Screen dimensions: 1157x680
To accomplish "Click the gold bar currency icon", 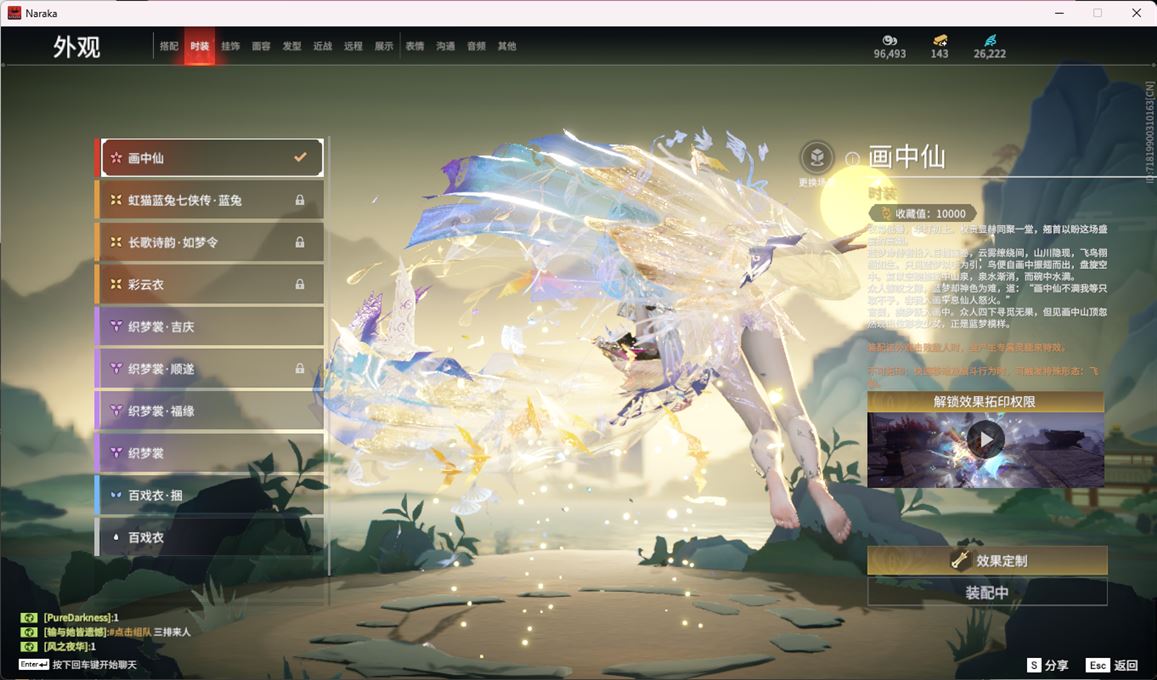I will [939, 41].
